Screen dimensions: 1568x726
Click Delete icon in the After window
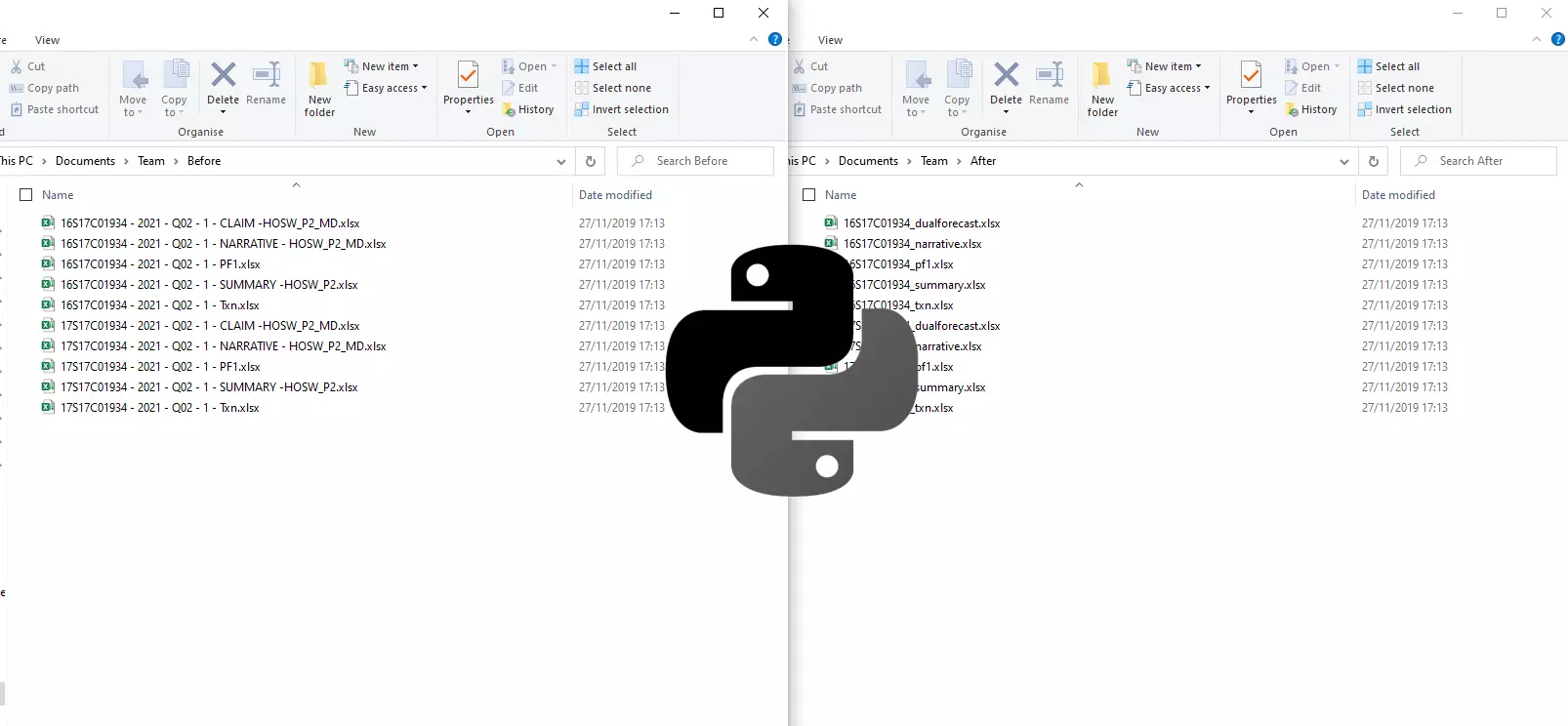[x=1006, y=75]
